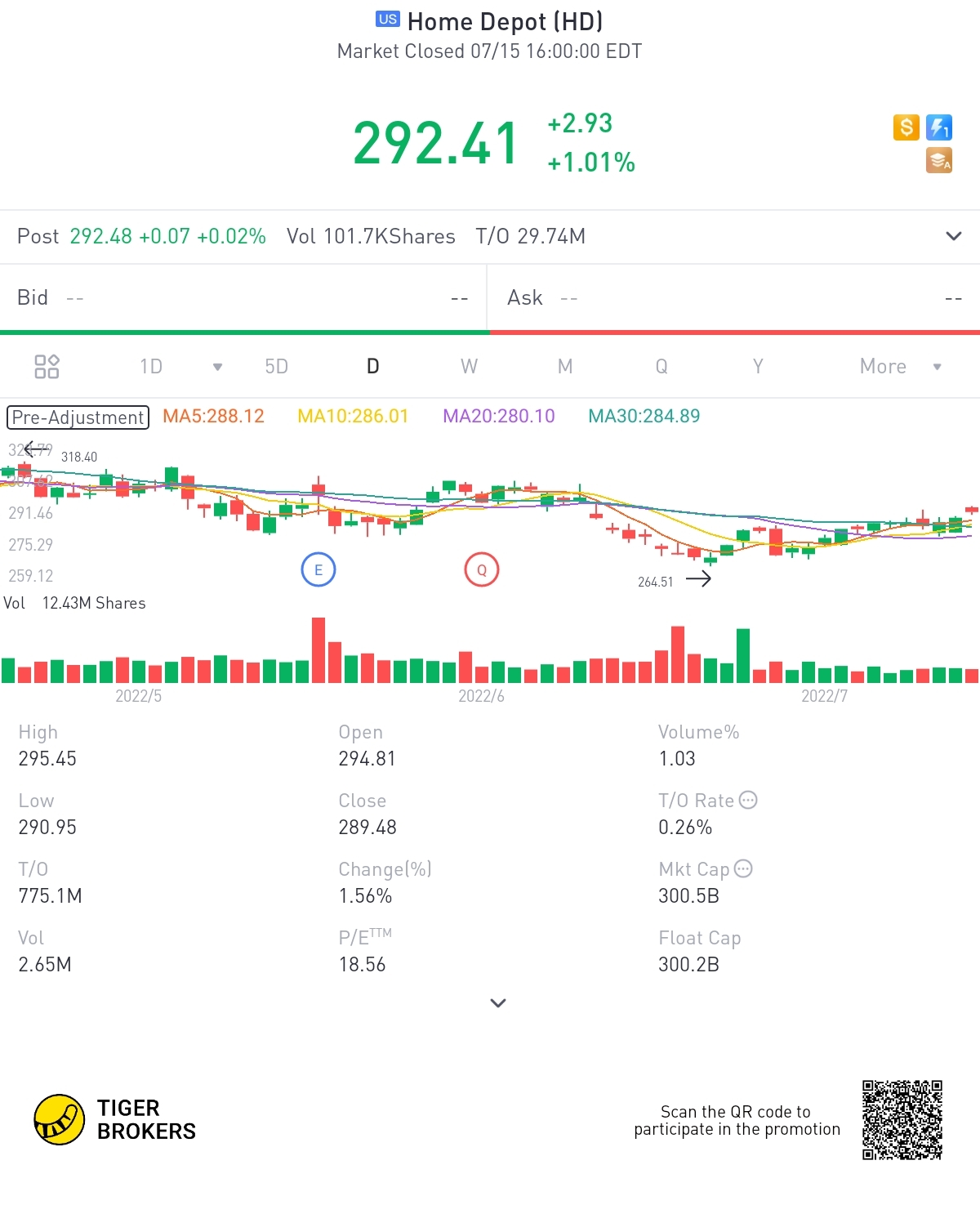The height and width of the screenshot is (1214, 980).
Task: Open the T/O Rate info icon
Action: 748,800
